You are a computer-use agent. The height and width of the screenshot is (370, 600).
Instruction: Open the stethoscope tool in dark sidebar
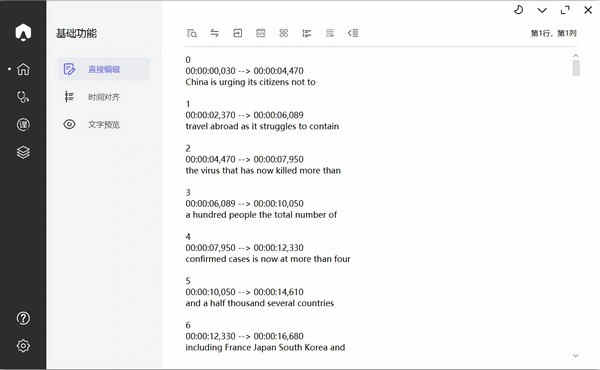(x=23, y=97)
